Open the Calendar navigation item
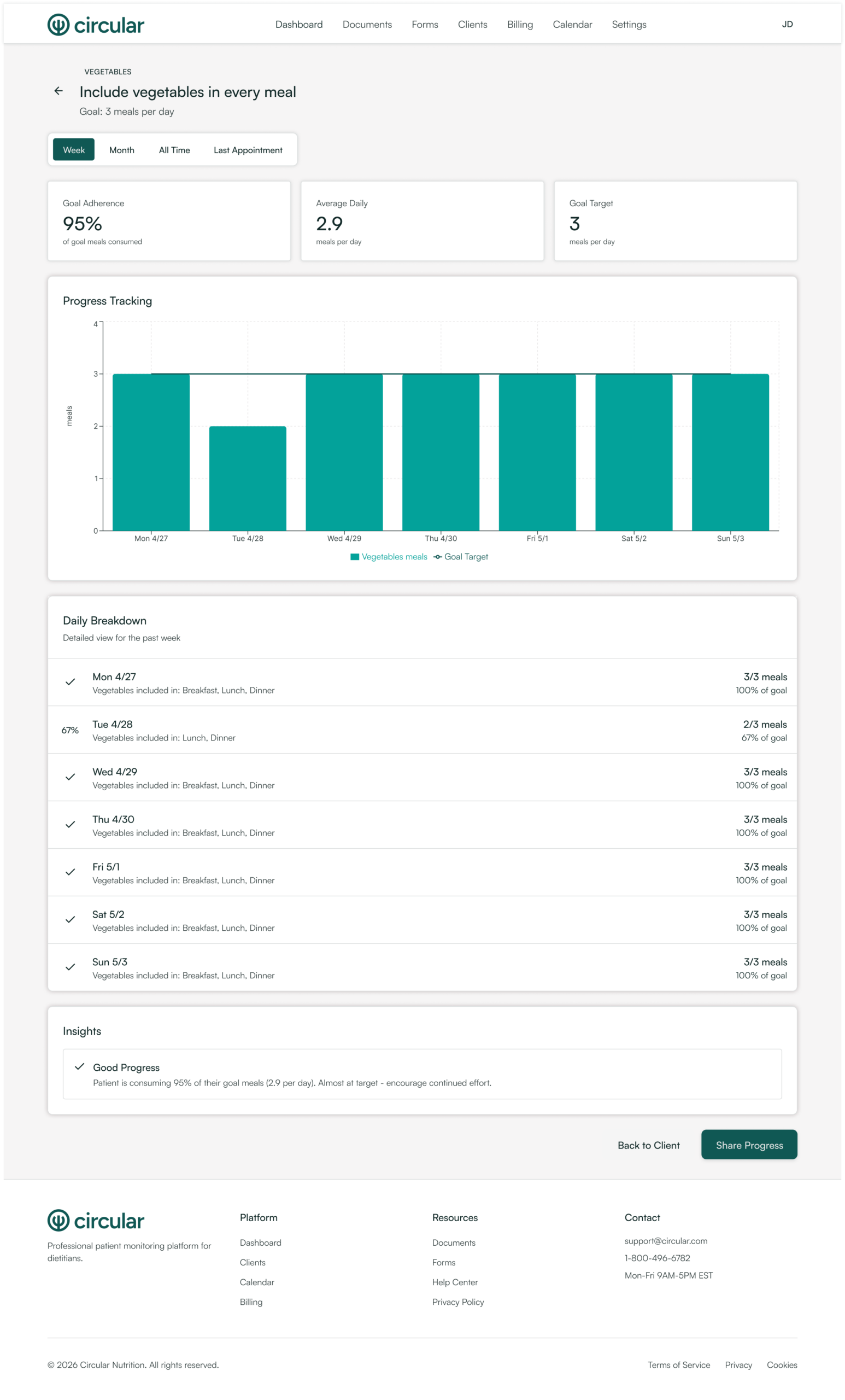 [572, 25]
